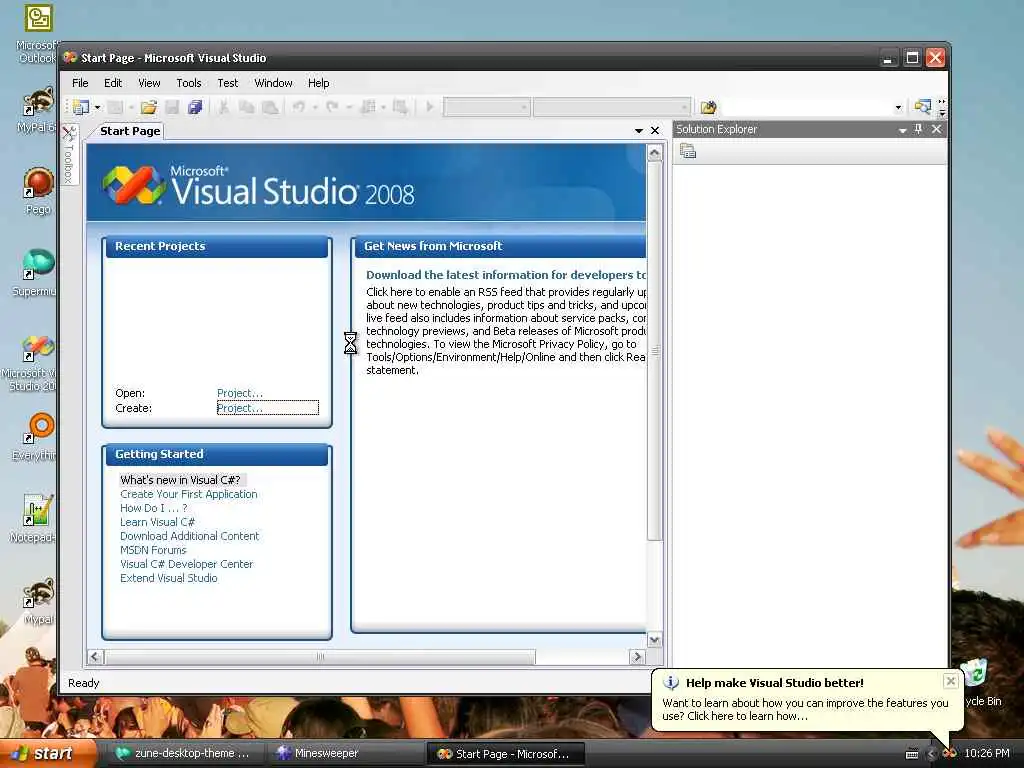This screenshot has height=768, width=1024.
Task: Close the Start Page document with X
Action: (655, 131)
